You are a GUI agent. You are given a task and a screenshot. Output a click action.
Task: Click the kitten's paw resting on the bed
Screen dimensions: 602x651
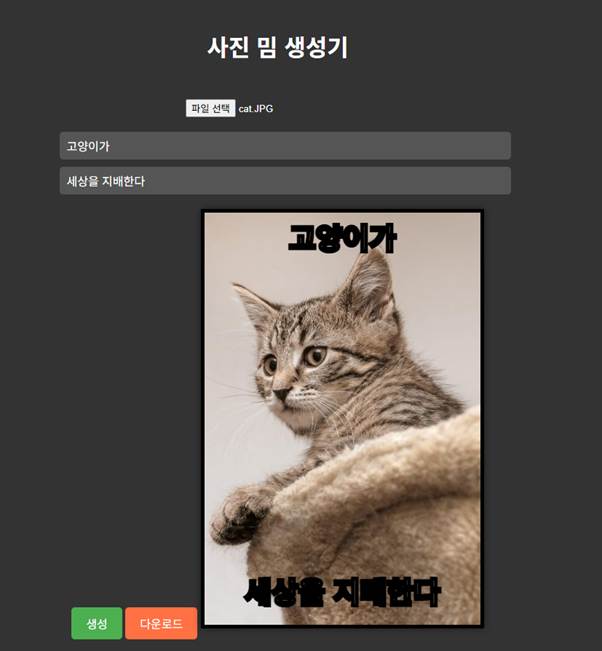tap(240, 514)
